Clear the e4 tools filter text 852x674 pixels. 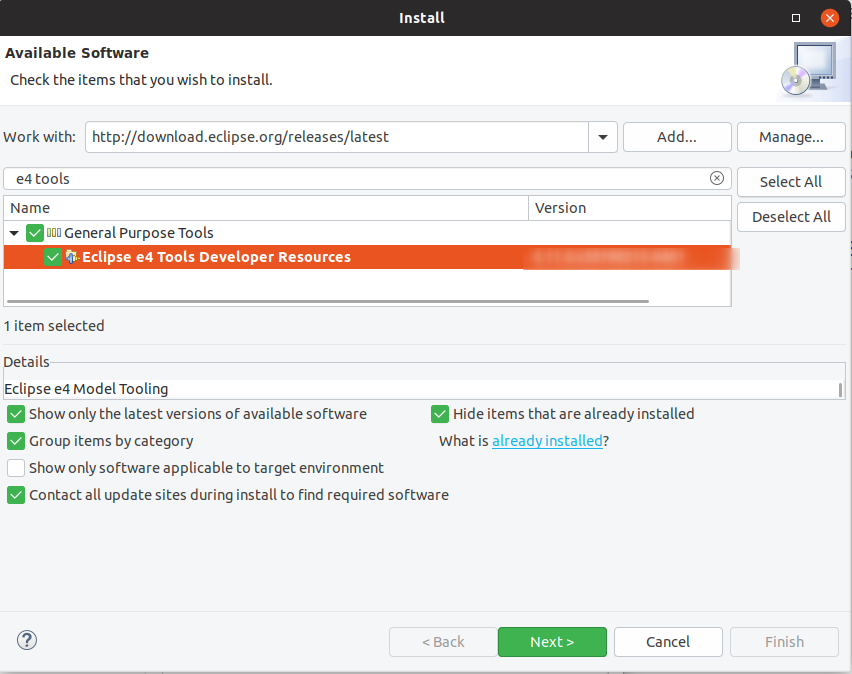tap(717, 178)
